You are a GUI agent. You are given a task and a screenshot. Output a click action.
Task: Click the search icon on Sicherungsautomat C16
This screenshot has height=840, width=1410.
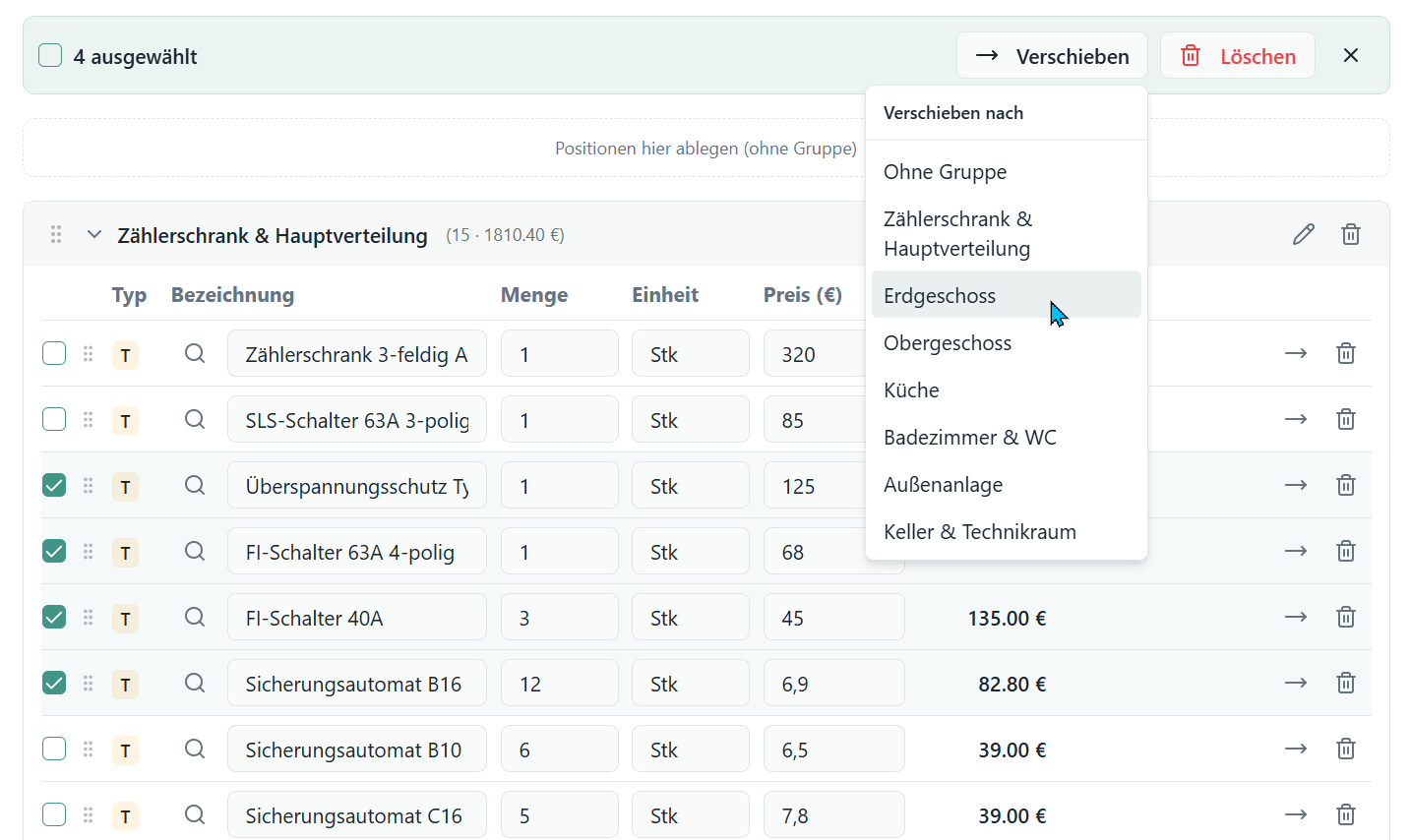pyautogui.click(x=194, y=814)
